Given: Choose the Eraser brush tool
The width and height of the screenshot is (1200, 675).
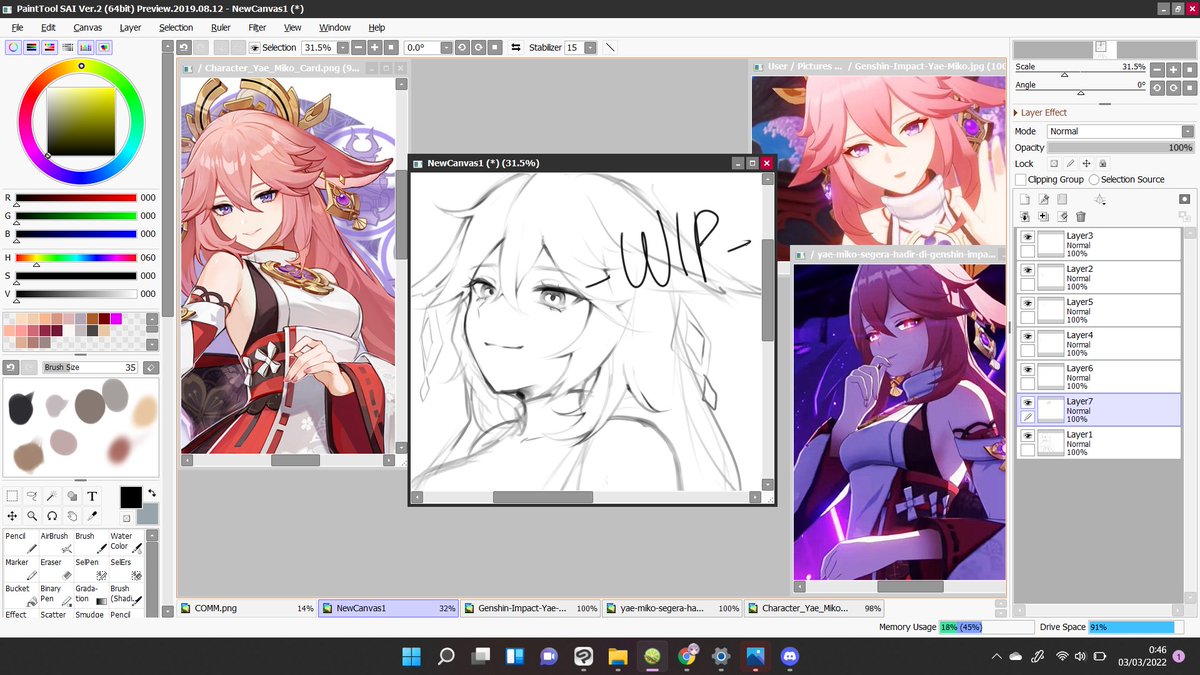Looking at the screenshot, I should pos(56,569).
